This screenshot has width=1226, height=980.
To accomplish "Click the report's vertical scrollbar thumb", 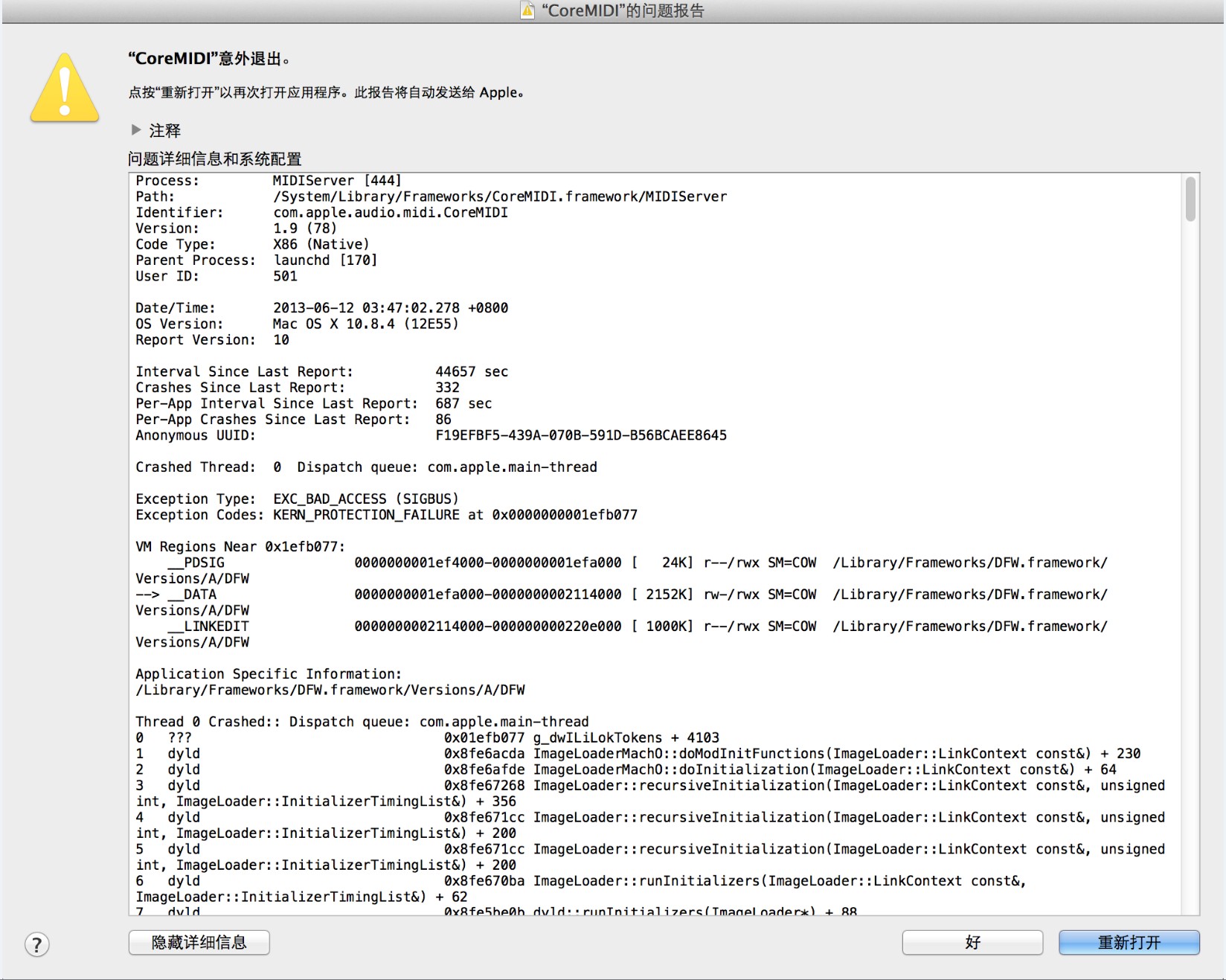I will pyautogui.click(x=1190, y=199).
